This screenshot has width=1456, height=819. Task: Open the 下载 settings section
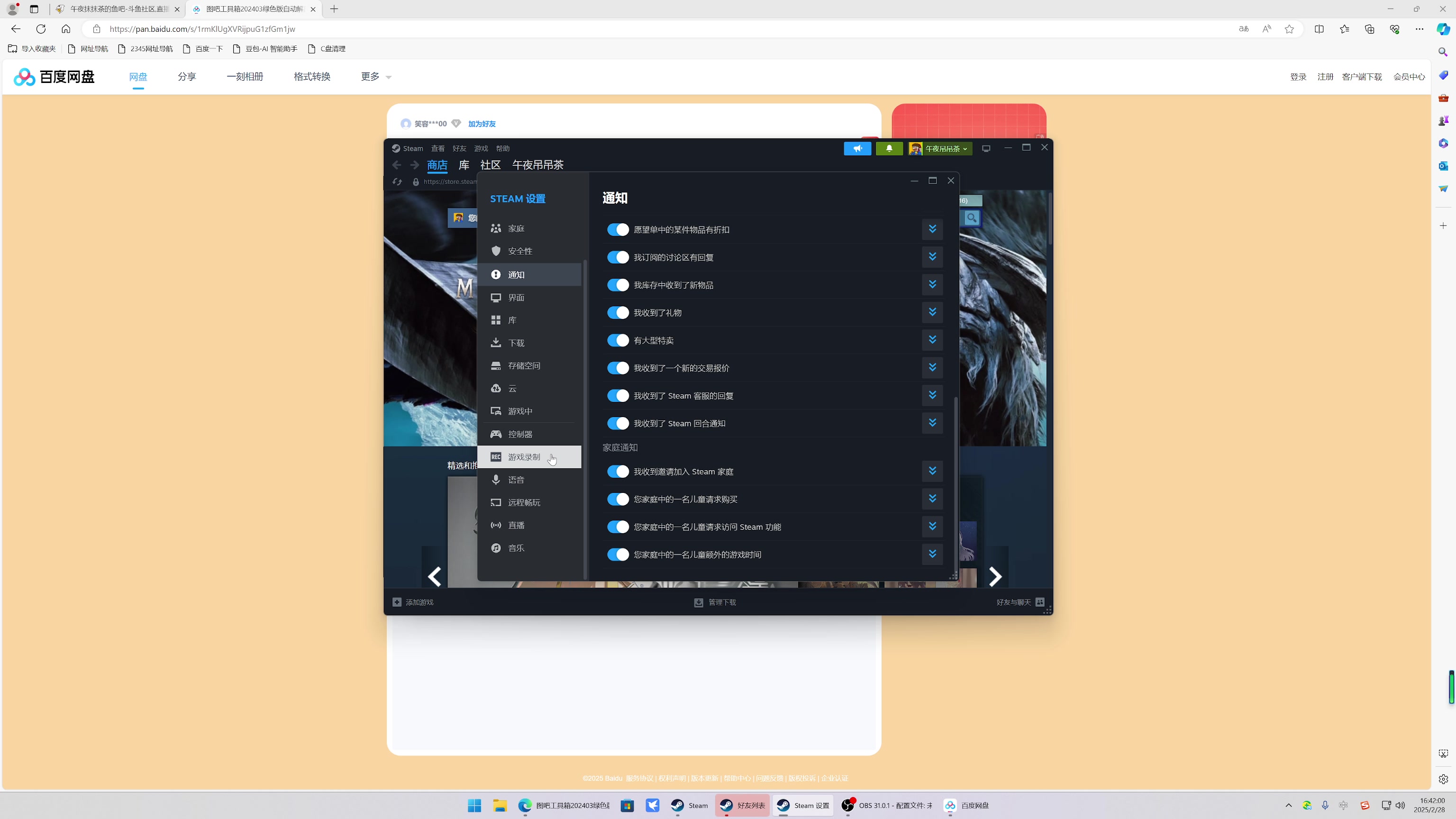click(529, 343)
